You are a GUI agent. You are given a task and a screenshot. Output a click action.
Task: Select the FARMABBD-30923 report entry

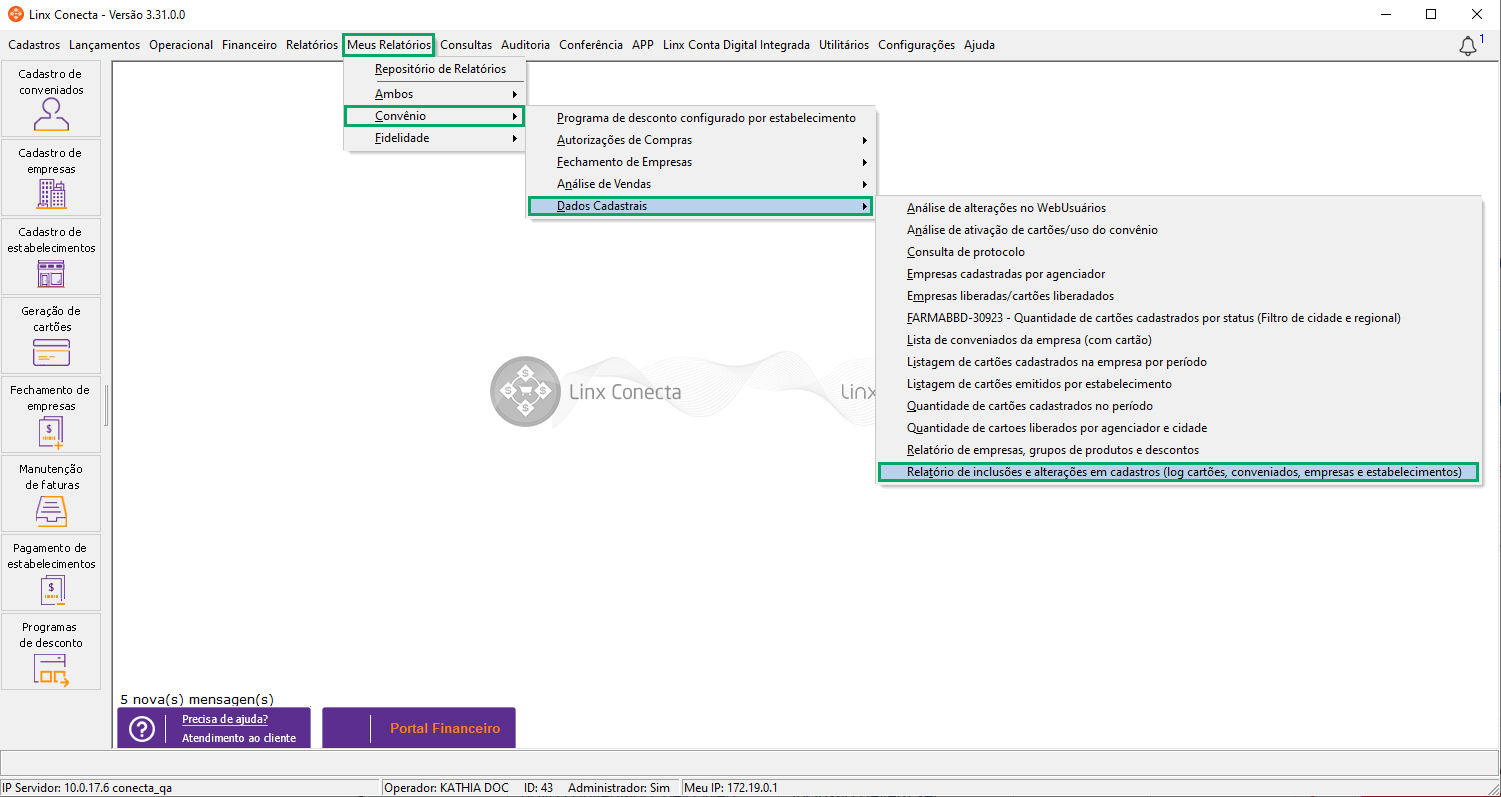[1179, 318]
